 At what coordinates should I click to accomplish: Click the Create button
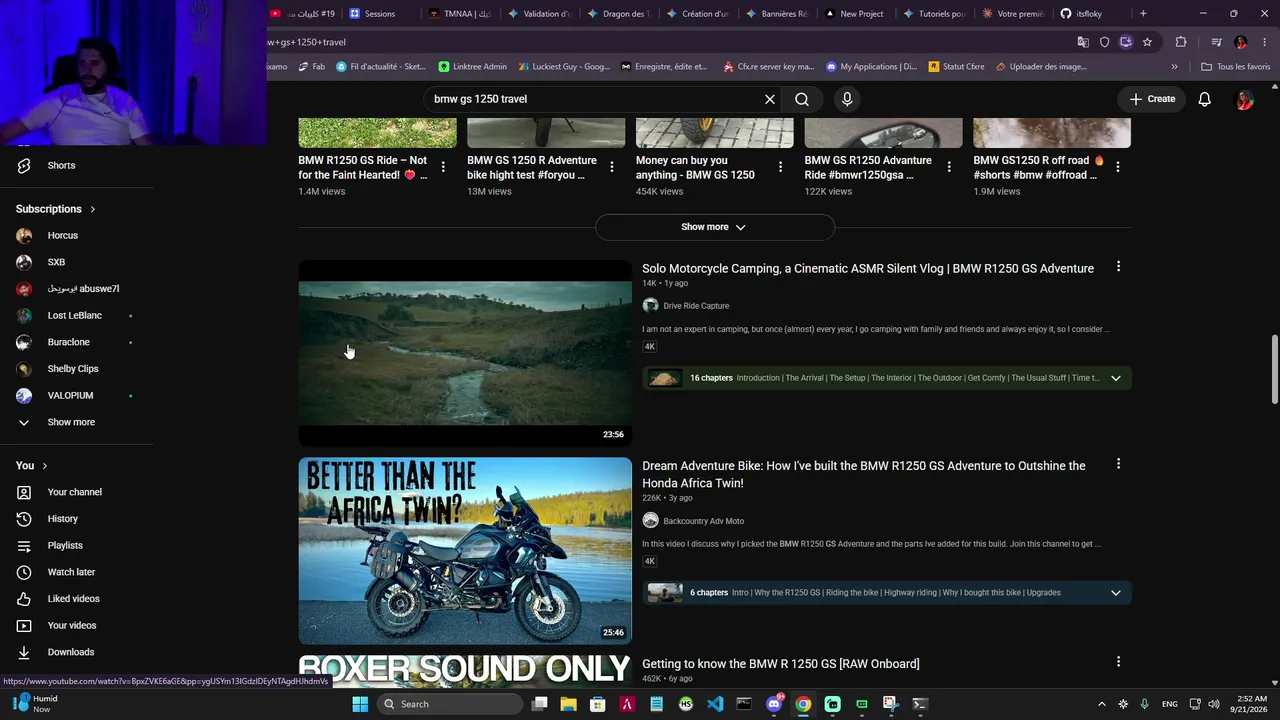[x=1152, y=99]
